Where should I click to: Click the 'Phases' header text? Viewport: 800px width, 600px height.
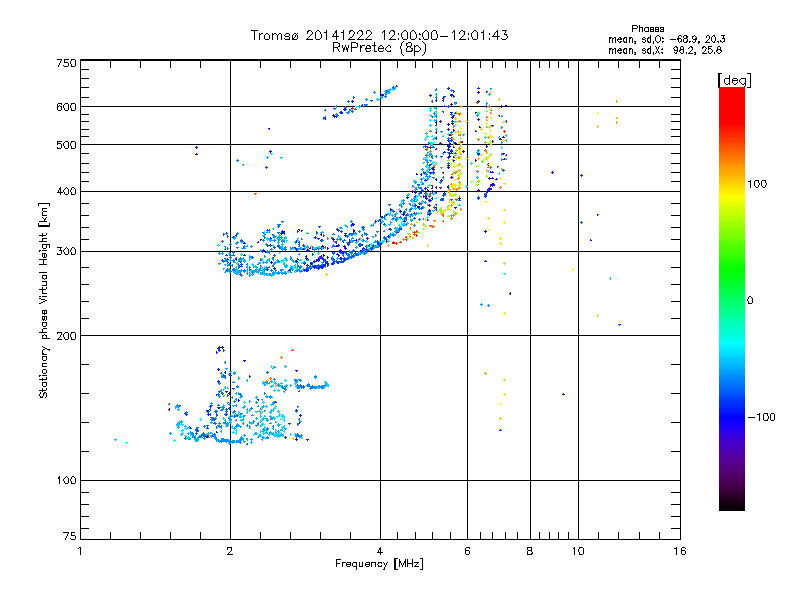tap(647, 29)
